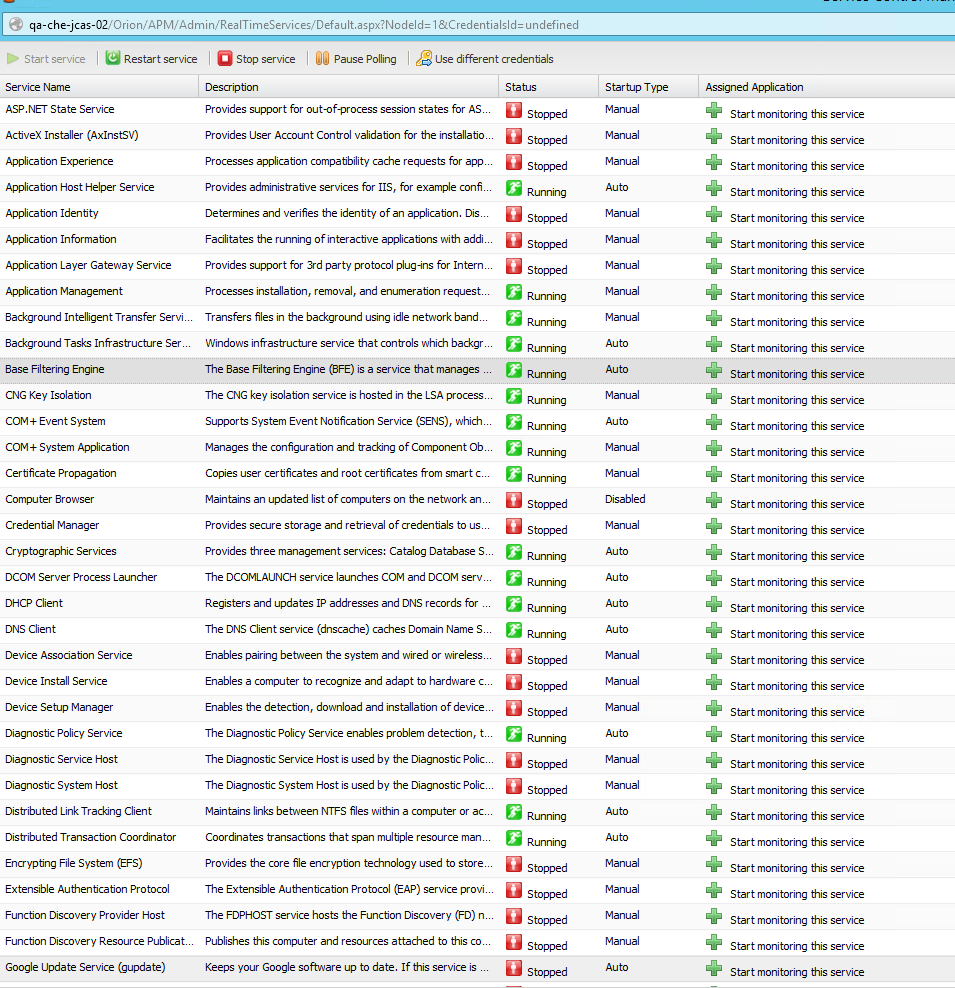The image size is (955, 988).
Task: Click running status icon for CNG Key Isolation
Action: pyautogui.click(x=514, y=396)
